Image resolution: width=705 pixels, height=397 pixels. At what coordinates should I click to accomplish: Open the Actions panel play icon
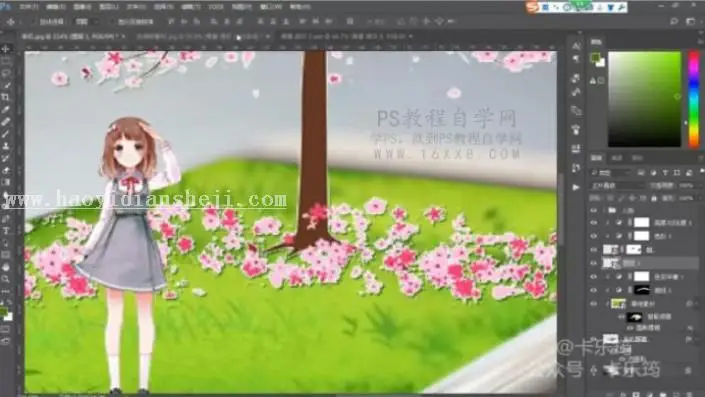[x=576, y=187]
